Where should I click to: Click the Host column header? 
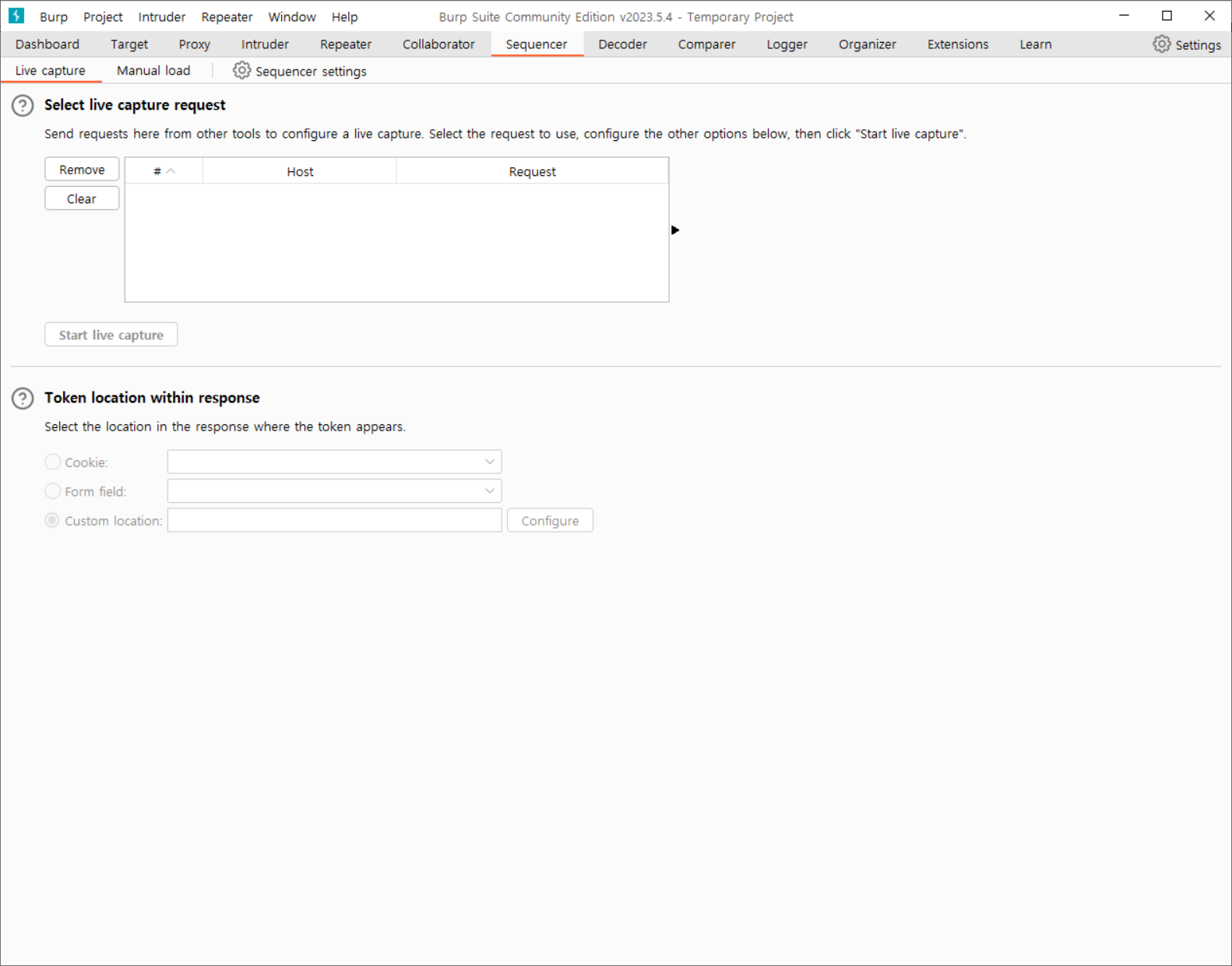click(300, 171)
